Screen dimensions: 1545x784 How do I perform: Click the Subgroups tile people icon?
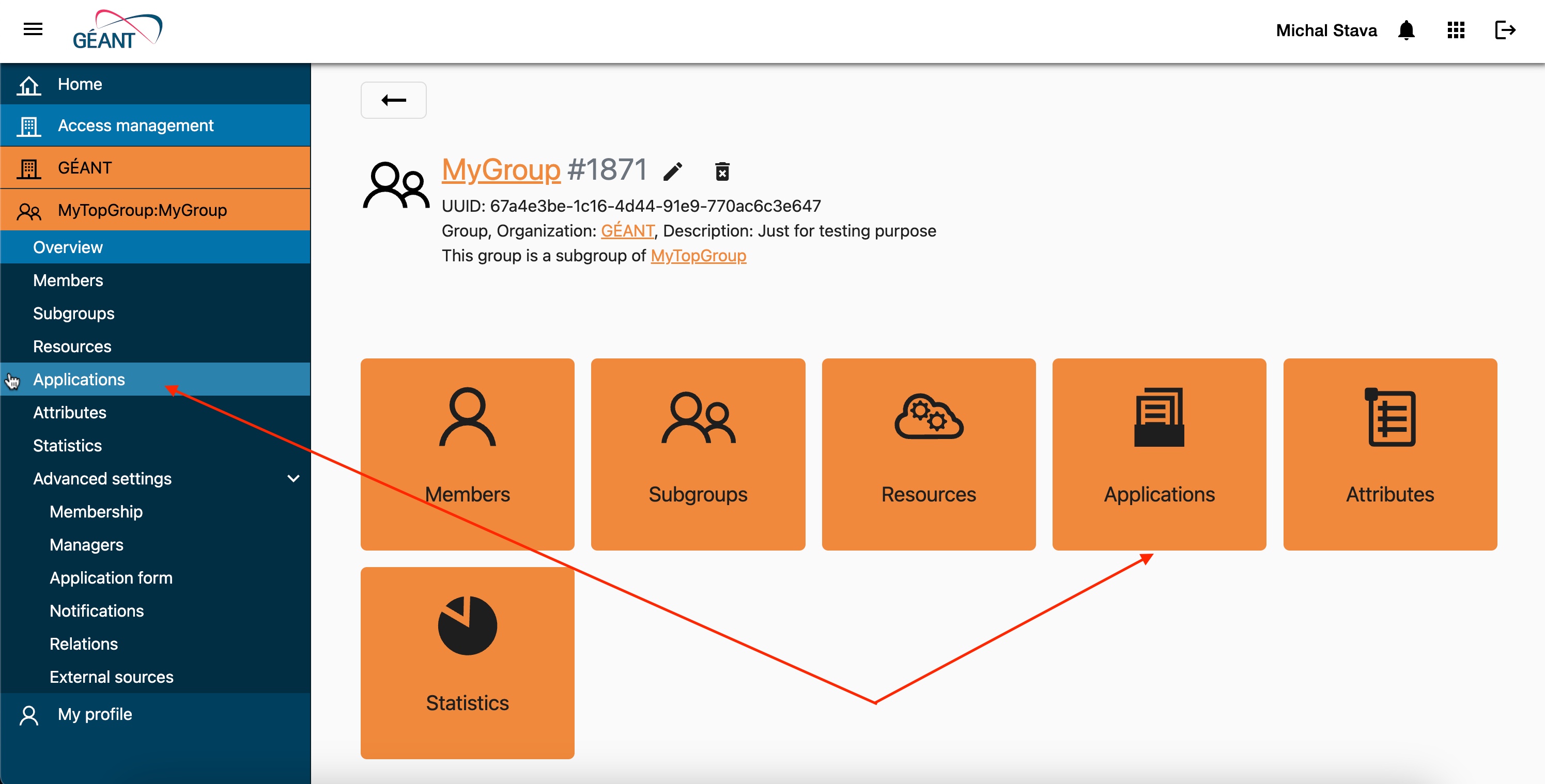click(698, 418)
